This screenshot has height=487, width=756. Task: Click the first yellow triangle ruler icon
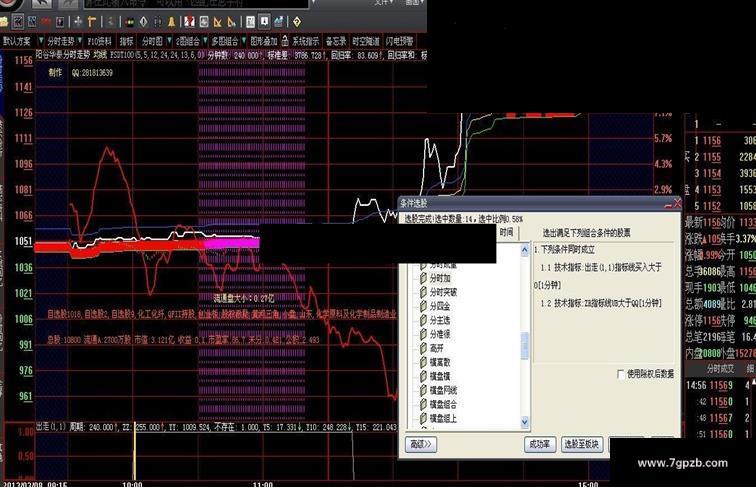[217, 22]
